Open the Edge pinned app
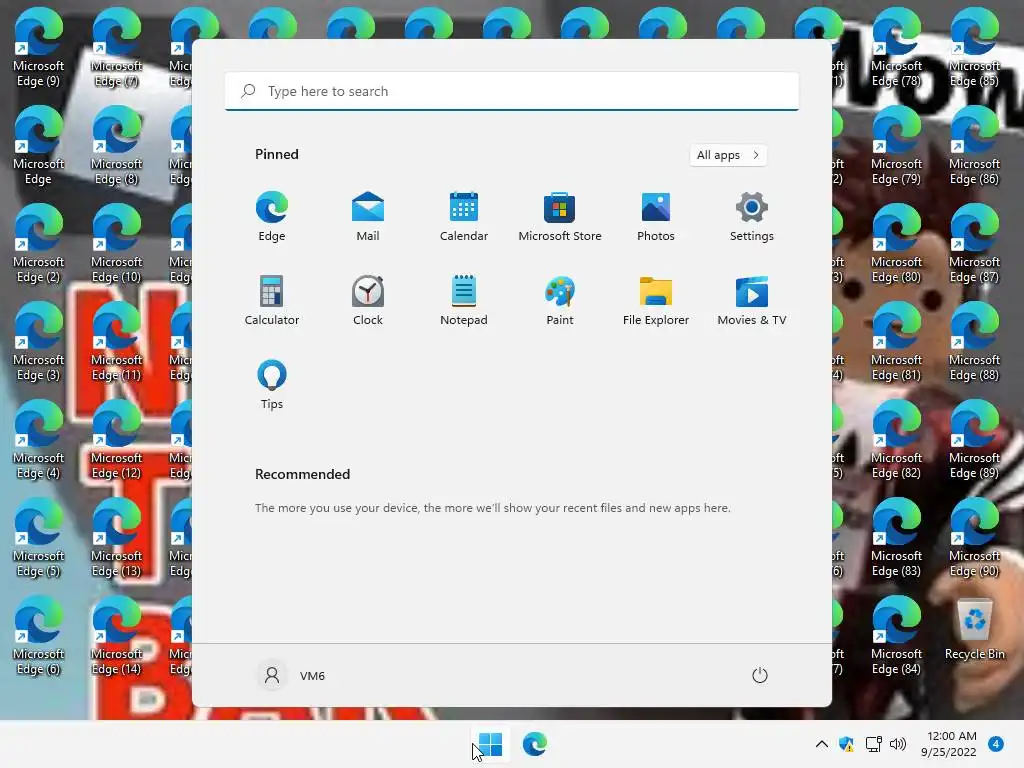This screenshot has height=768, width=1024. pyautogui.click(x=272, y=216)
